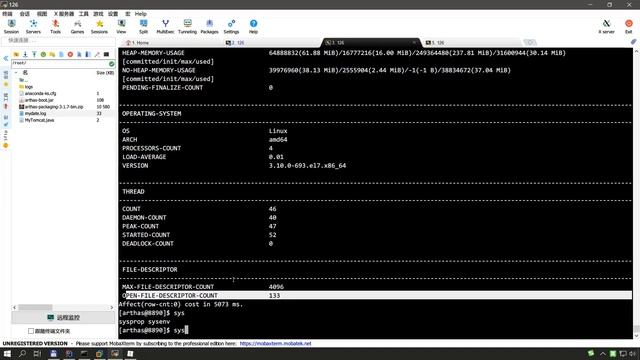Select the MyTomcat.java file
The width and height of the screenshot is (640, 360).
point(39,120)
